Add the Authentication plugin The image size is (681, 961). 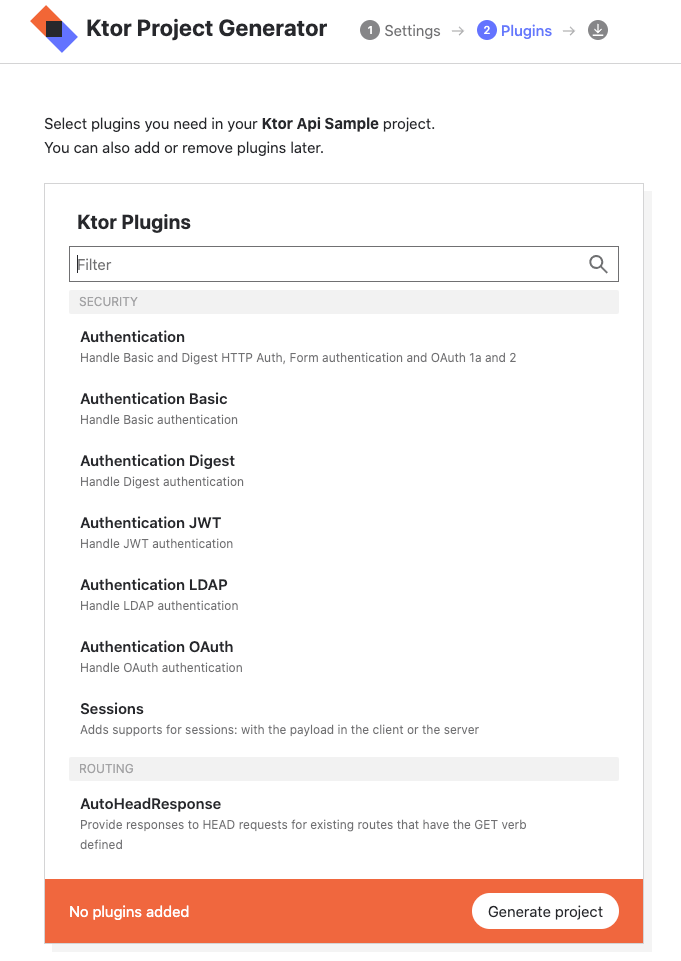[x=133, y=337]
